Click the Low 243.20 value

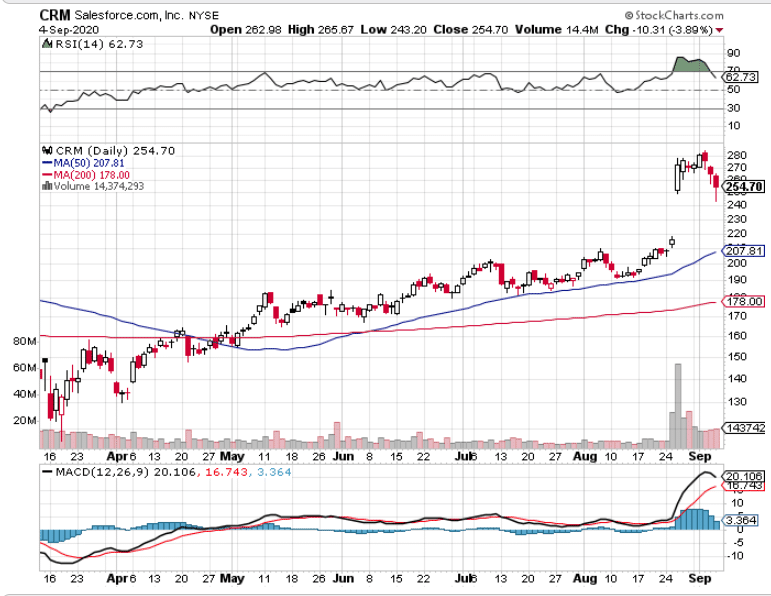pyautogui.click(x=393, y=30)
